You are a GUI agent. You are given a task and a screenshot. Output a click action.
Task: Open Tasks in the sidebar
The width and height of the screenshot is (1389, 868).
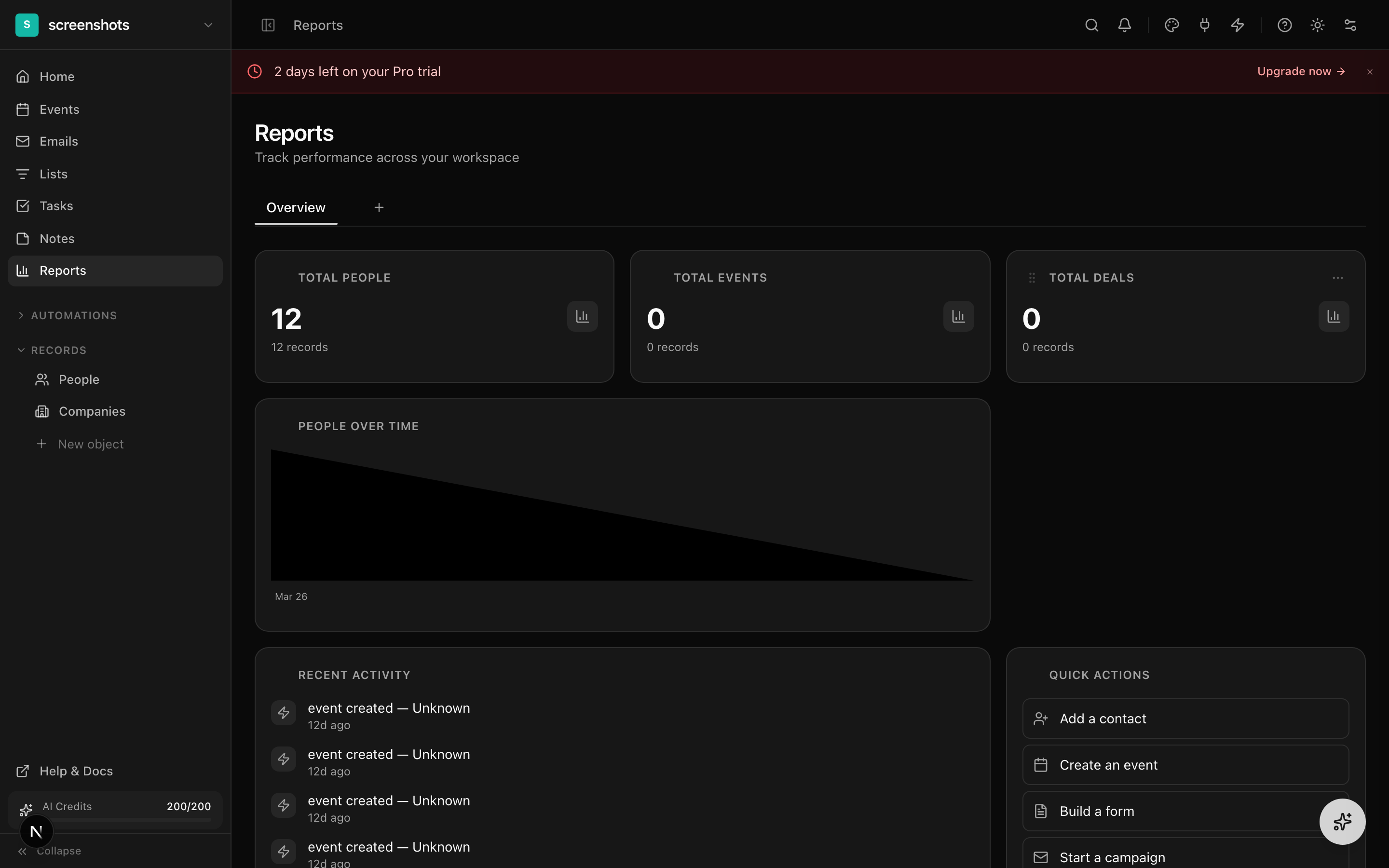[115, 206]
